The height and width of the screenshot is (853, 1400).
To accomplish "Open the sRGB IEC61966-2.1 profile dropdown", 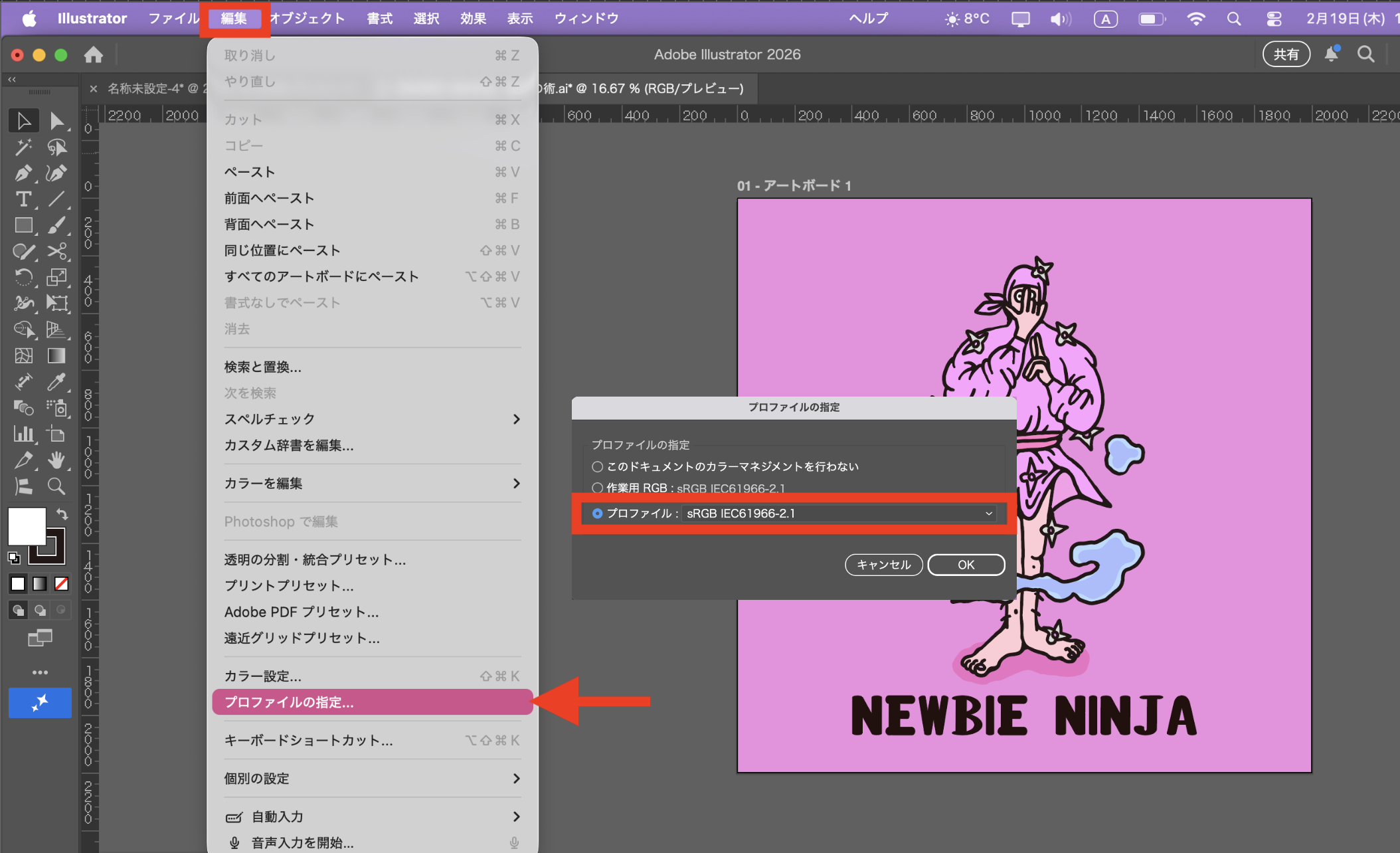I will click(839, 514).
